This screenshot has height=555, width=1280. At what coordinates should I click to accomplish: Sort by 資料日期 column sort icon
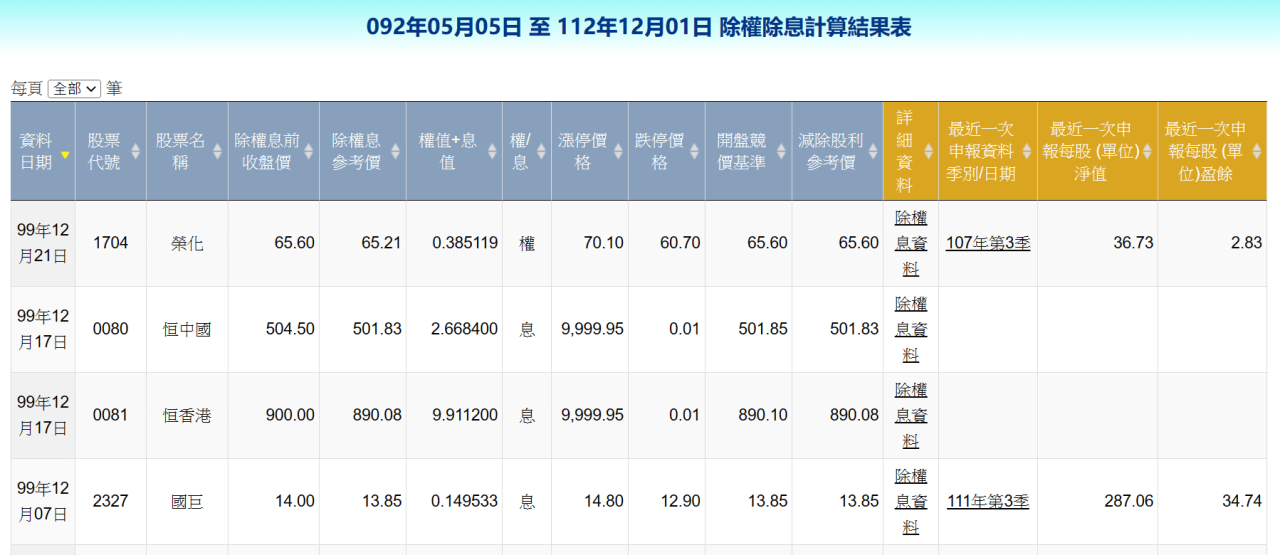[65, 153]
